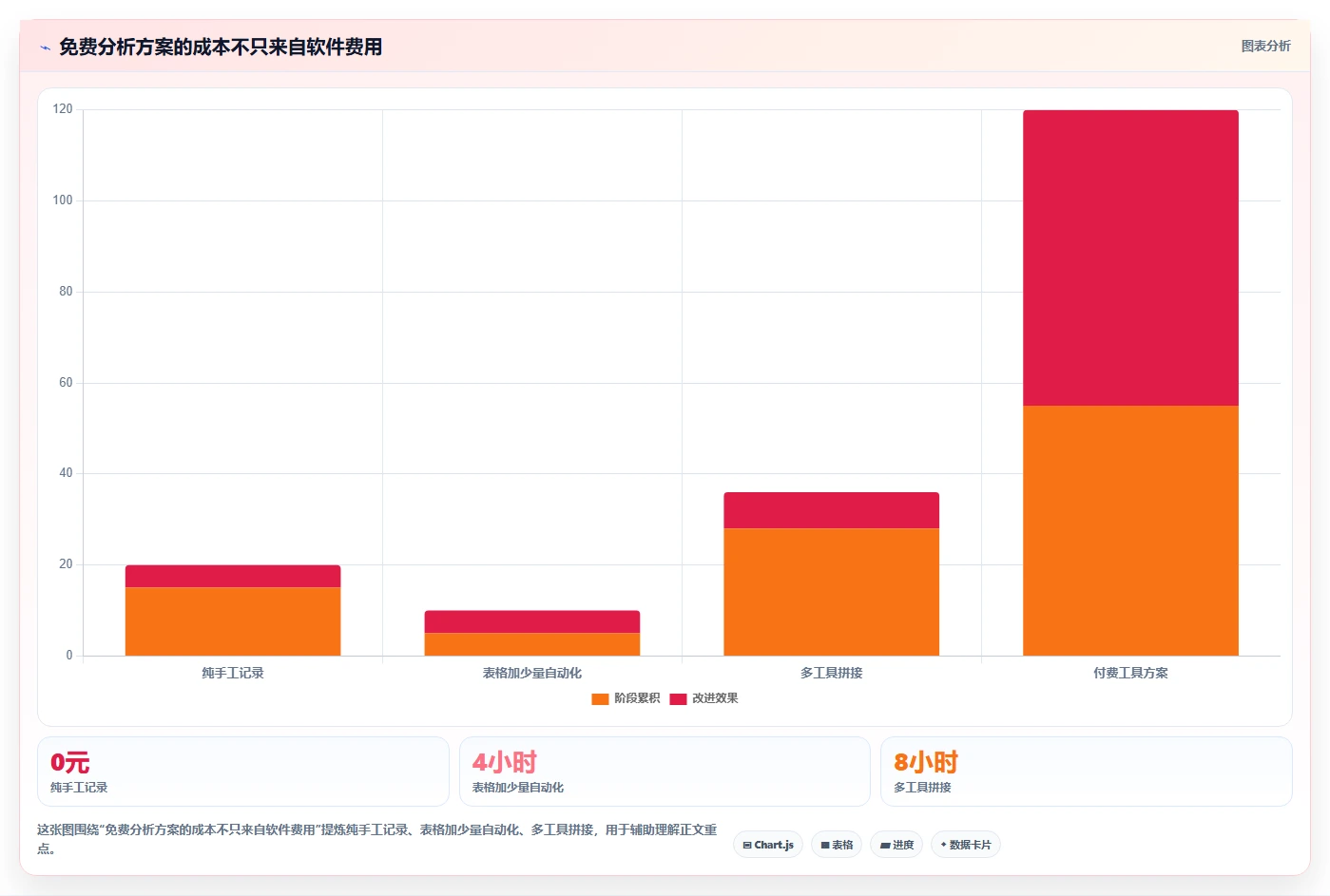
Task: Click the blue icon beside the chart title
Action: pos(45,48)
